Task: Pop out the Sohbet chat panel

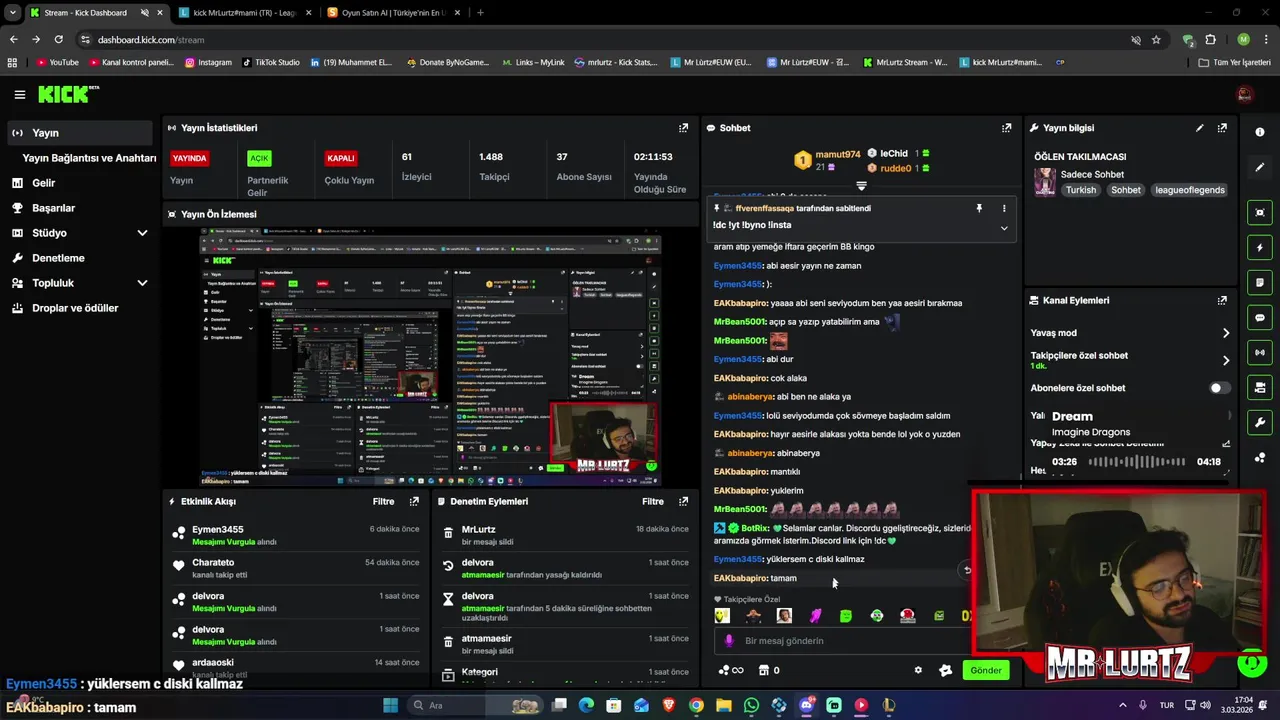Action: tap(1006, 128)
